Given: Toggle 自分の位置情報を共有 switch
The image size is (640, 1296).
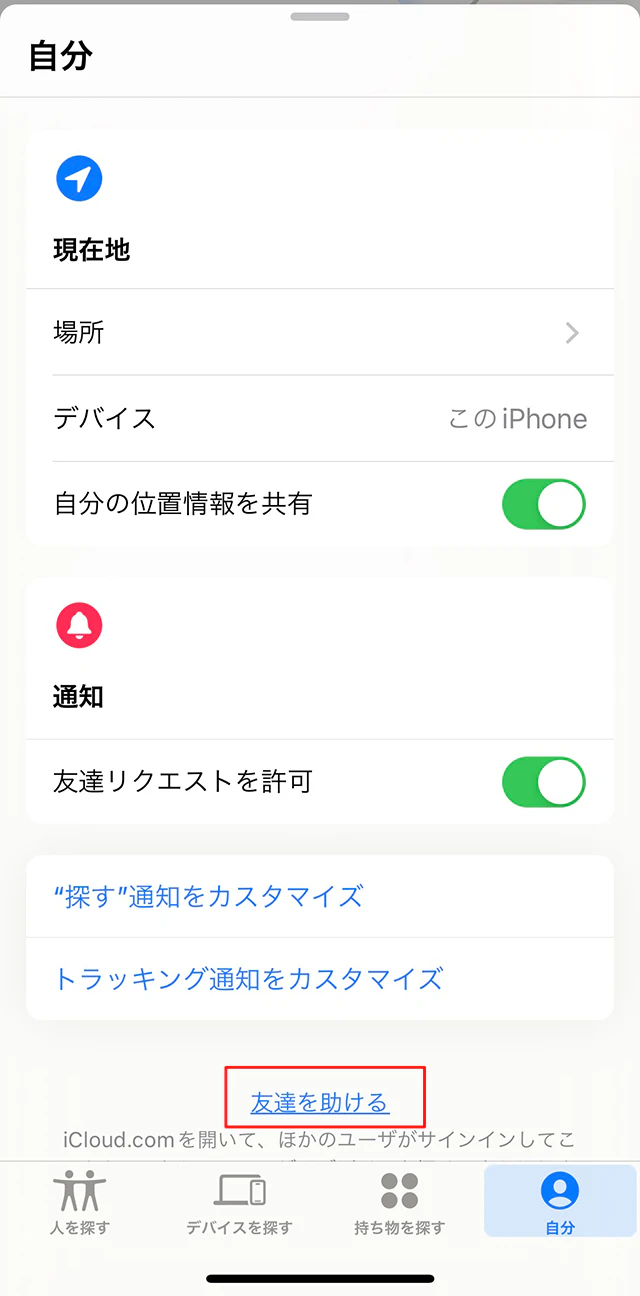Looking at the screenshot, I should coord(544,504).
